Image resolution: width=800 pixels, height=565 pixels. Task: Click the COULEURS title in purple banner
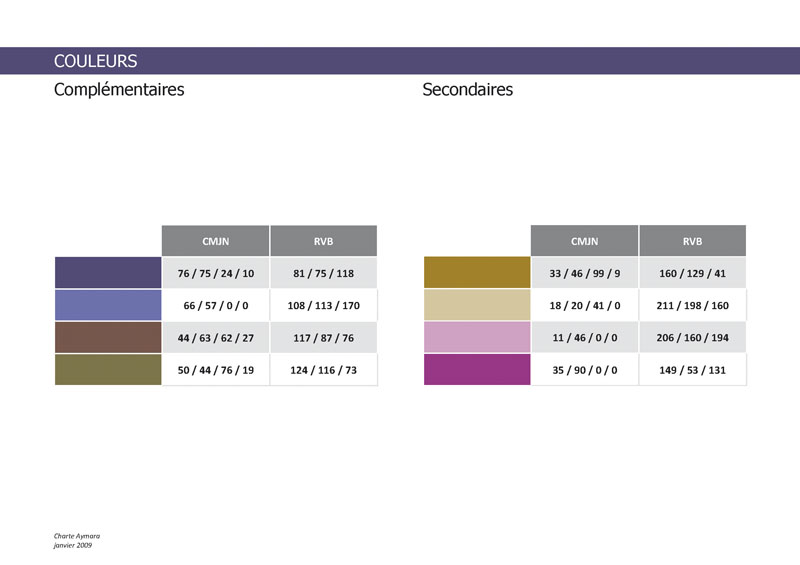(95, 61)
